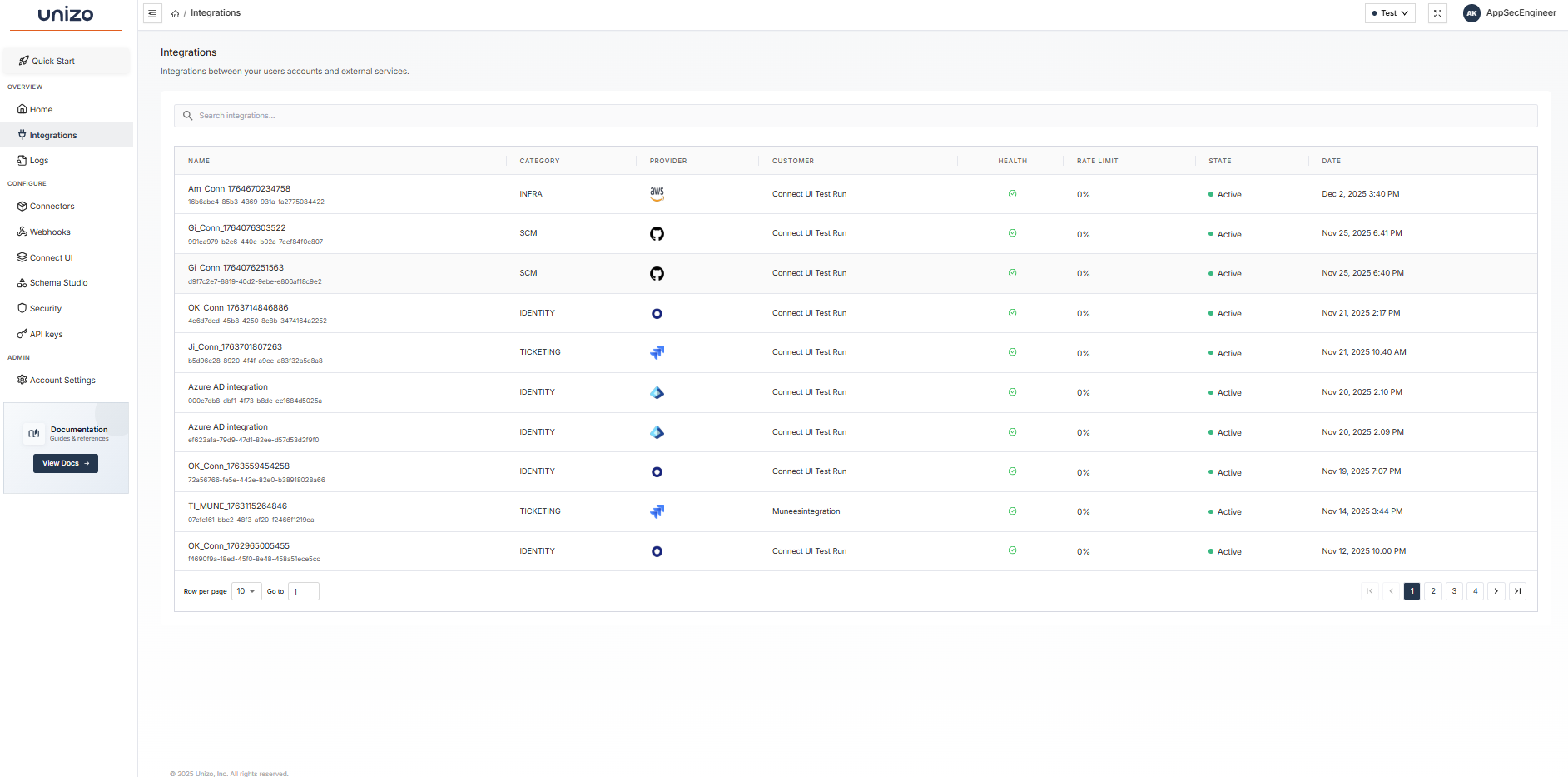Open Connectors in the sidebar
The height and width of the screenshot is (777, 1568).
pyautogui.click(x=67, y=206)
